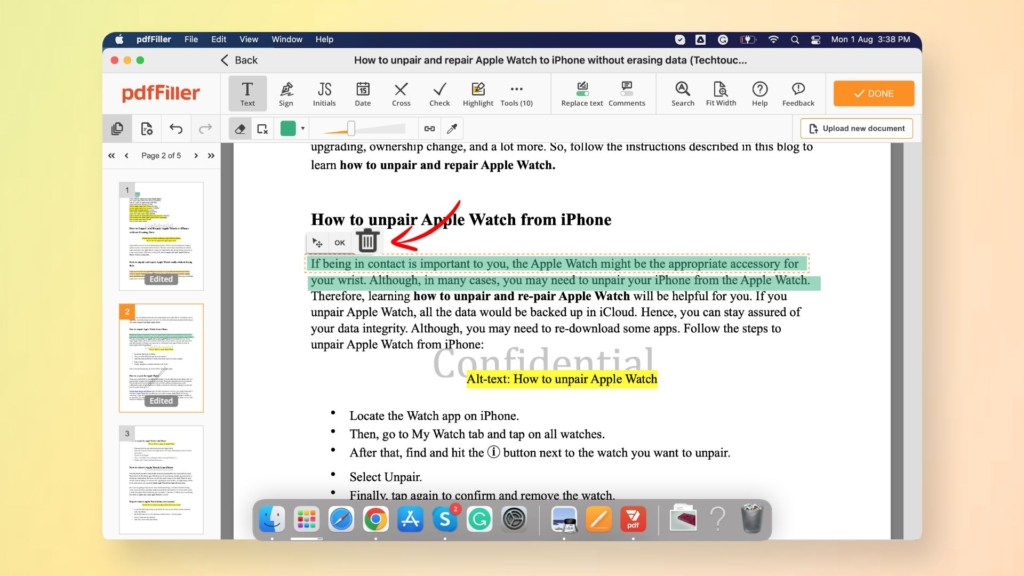Expand Tools (10) more options

tap(517, 93)
